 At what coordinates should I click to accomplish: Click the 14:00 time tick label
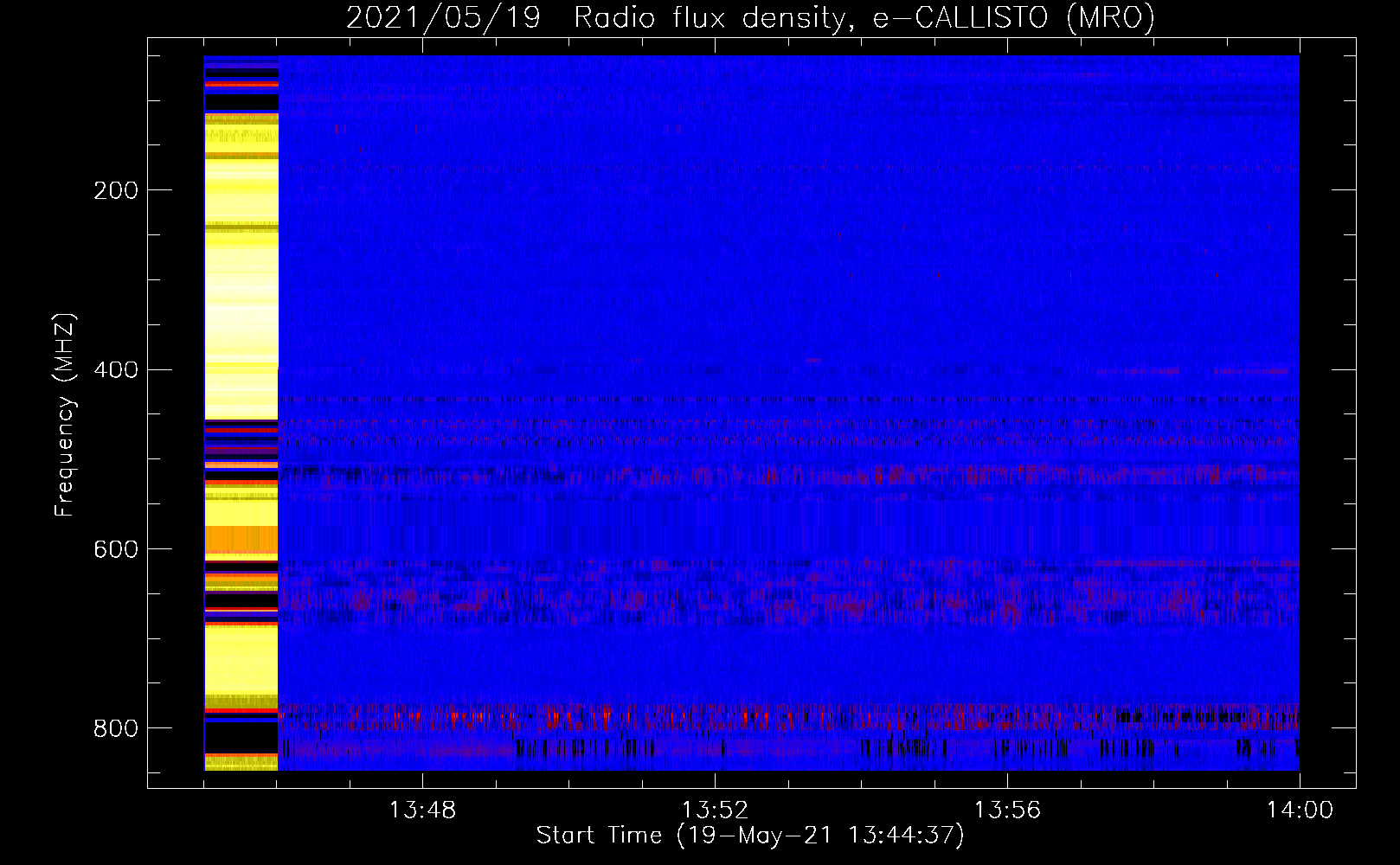coord(1300,811)
